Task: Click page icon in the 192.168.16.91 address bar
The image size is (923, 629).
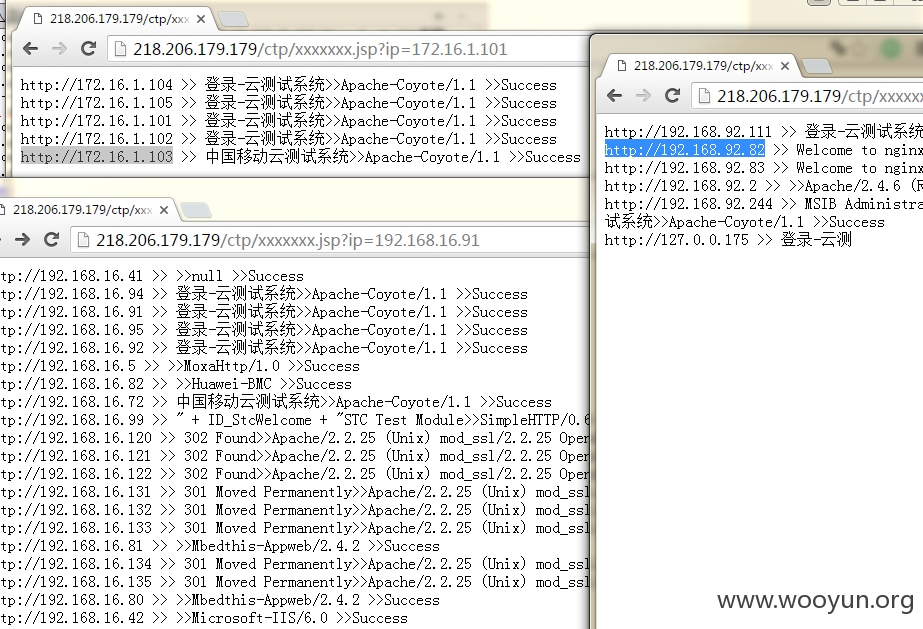Action: coord(84,240)
